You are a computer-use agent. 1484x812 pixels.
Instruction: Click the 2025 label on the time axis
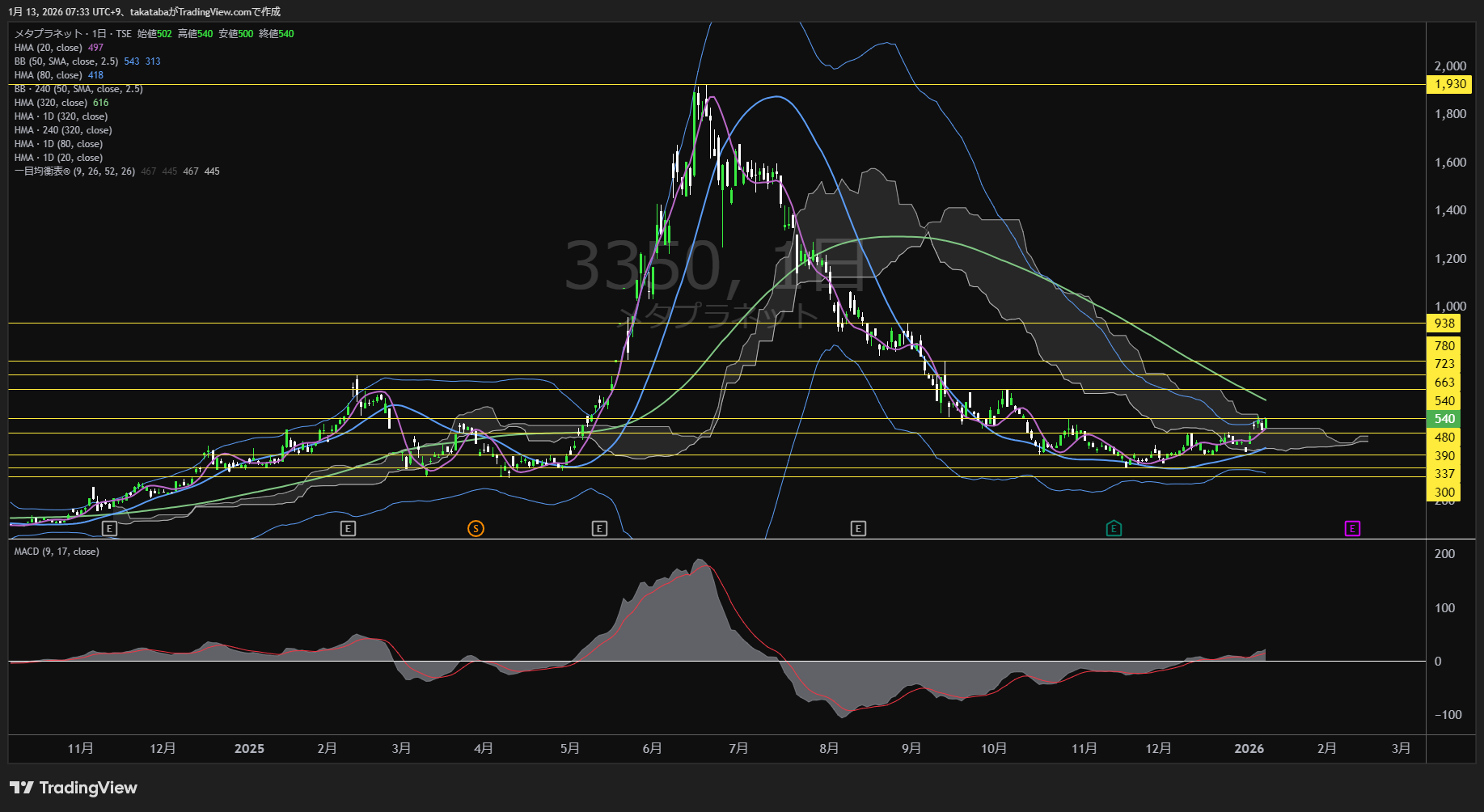point(249,749)
